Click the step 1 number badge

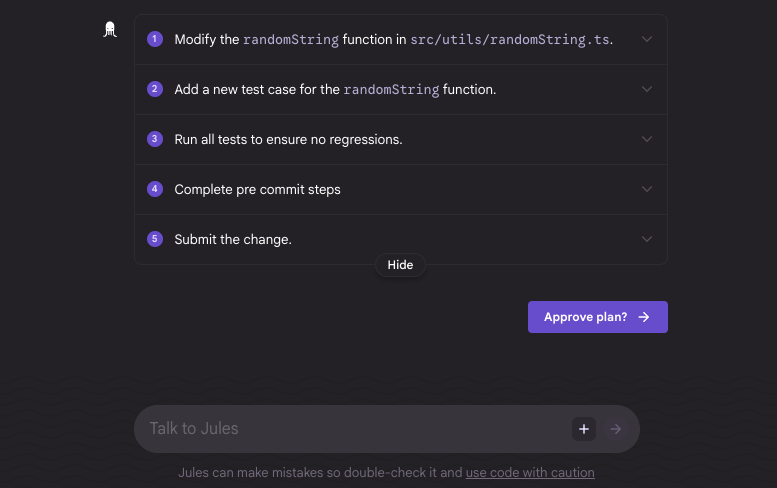(155, 39)
